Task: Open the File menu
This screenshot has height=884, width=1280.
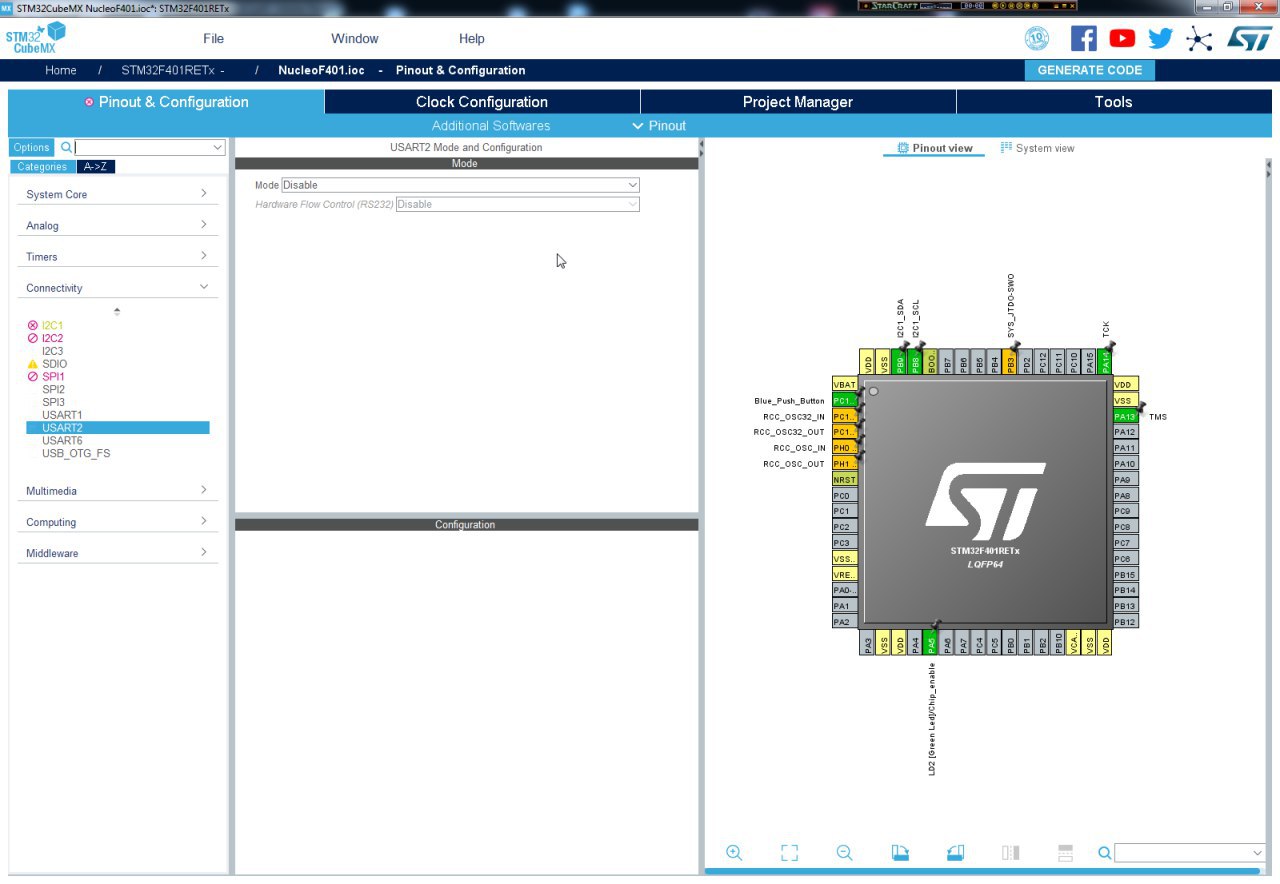Action: pos(213,39)
